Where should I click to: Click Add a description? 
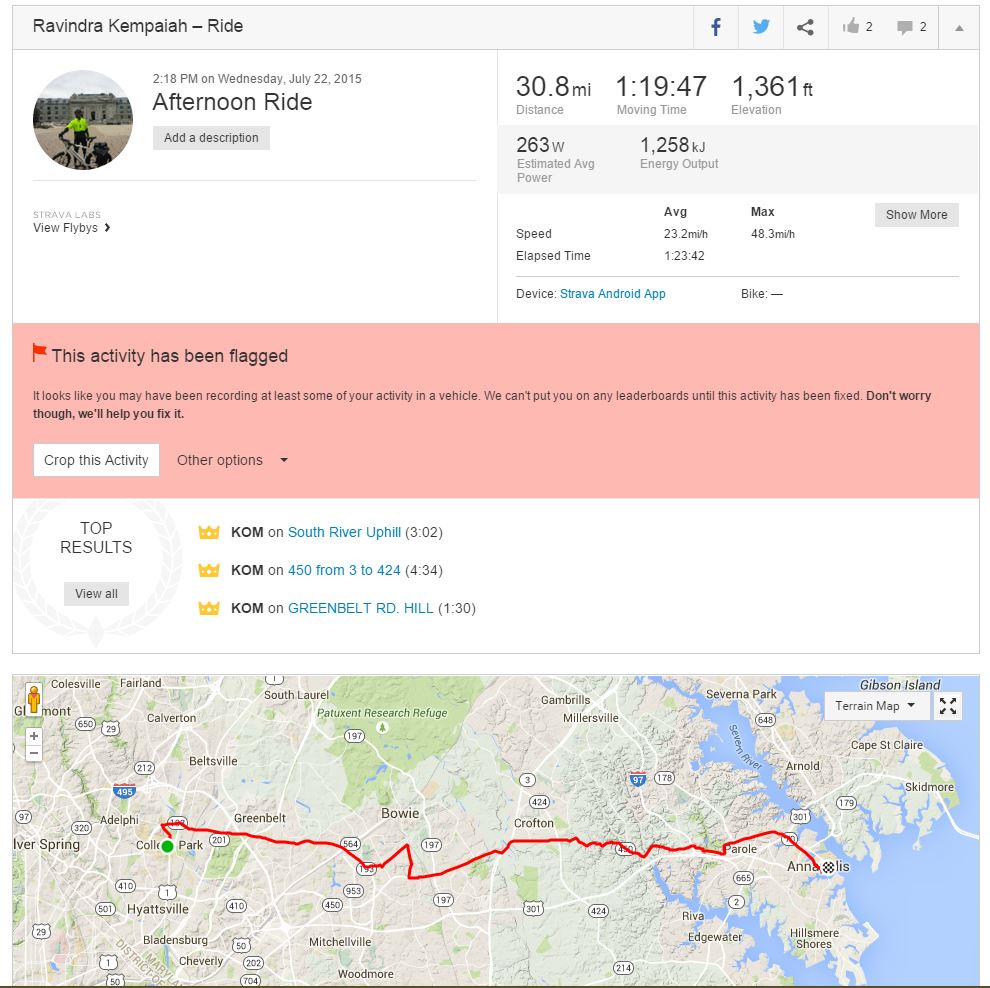coord(211,138)
